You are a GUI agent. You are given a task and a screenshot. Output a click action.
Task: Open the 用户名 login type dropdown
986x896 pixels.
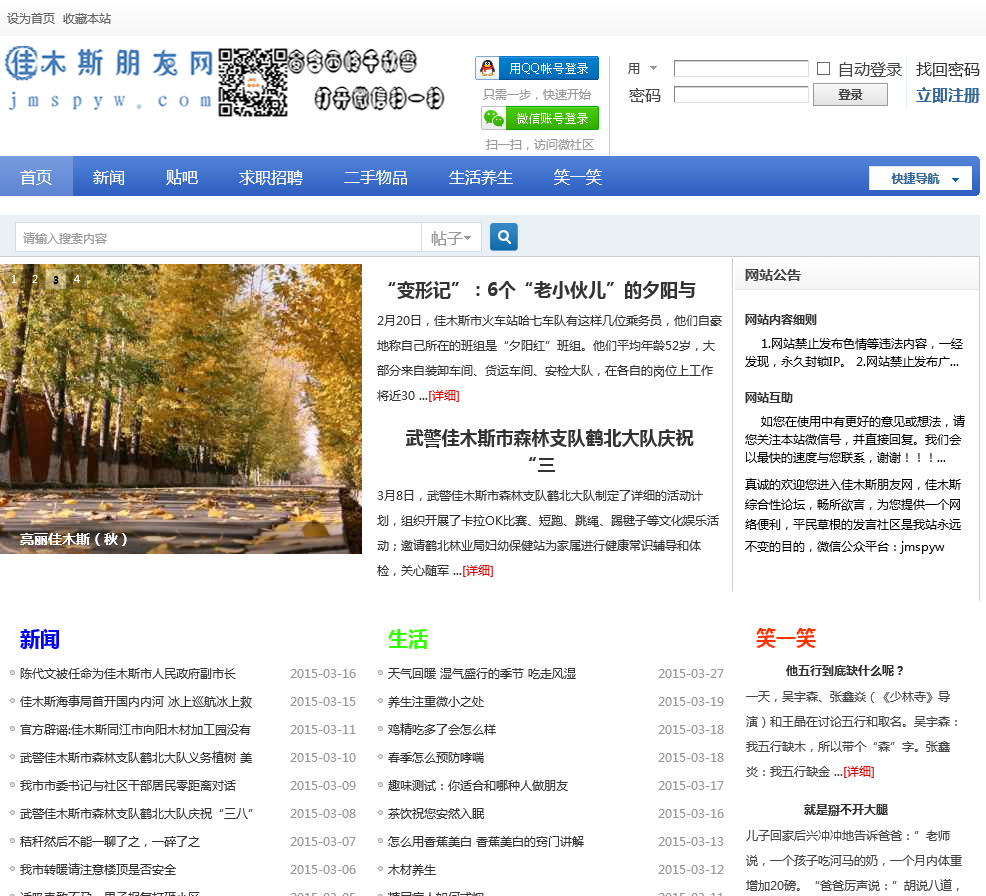(643, 69)
